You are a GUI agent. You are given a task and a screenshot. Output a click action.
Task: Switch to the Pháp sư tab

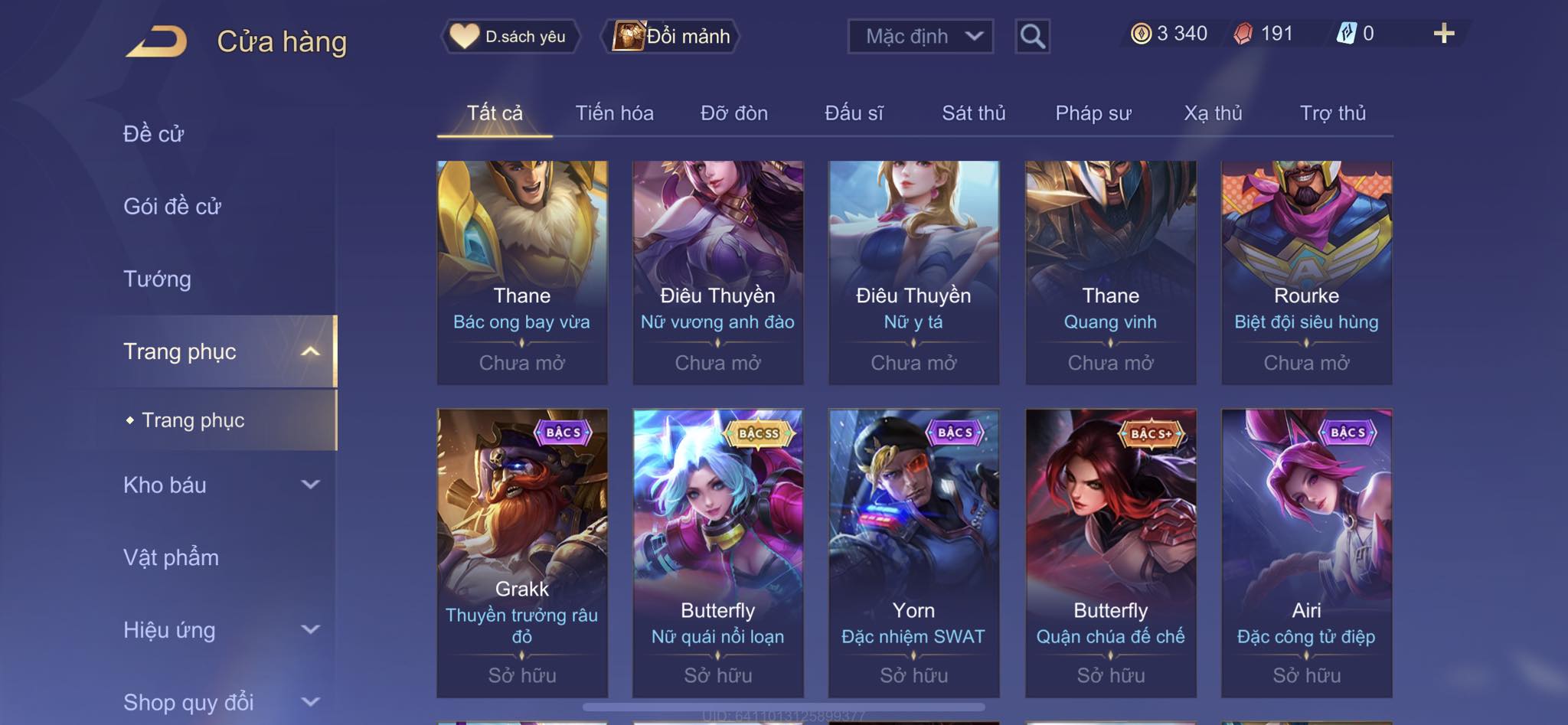(1093, 113)
